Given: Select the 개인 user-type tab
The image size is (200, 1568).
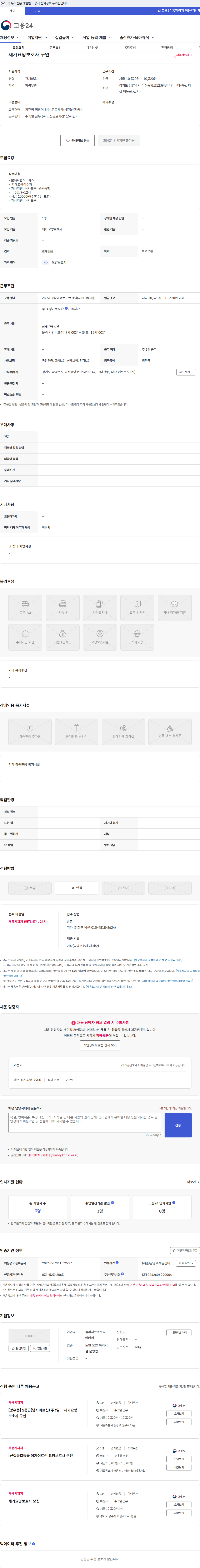Looking at the screenshot, I should [12, 11].
